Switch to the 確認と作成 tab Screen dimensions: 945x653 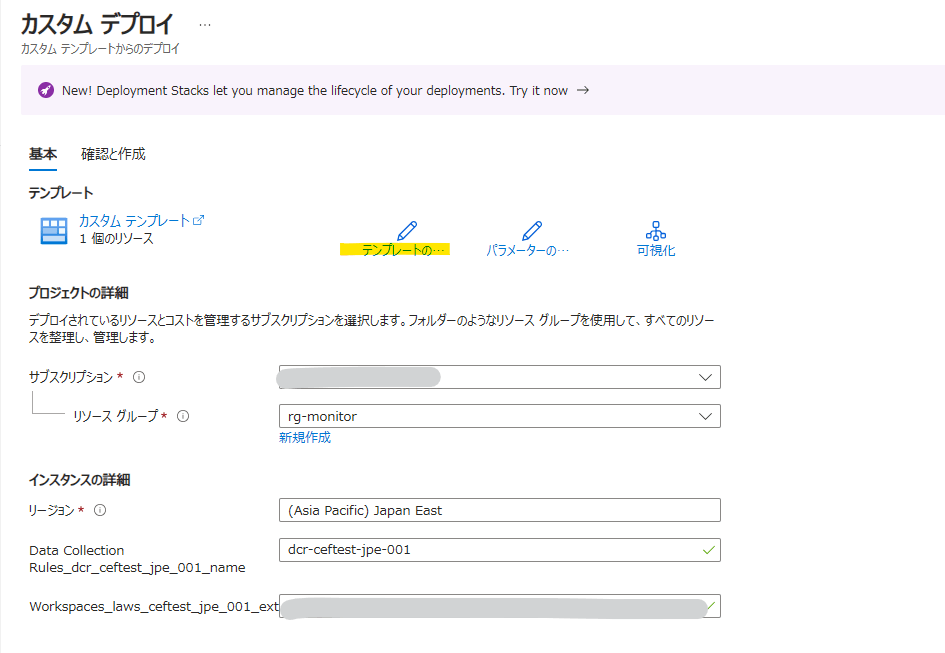pyautogui.click(x=113, y=154)
